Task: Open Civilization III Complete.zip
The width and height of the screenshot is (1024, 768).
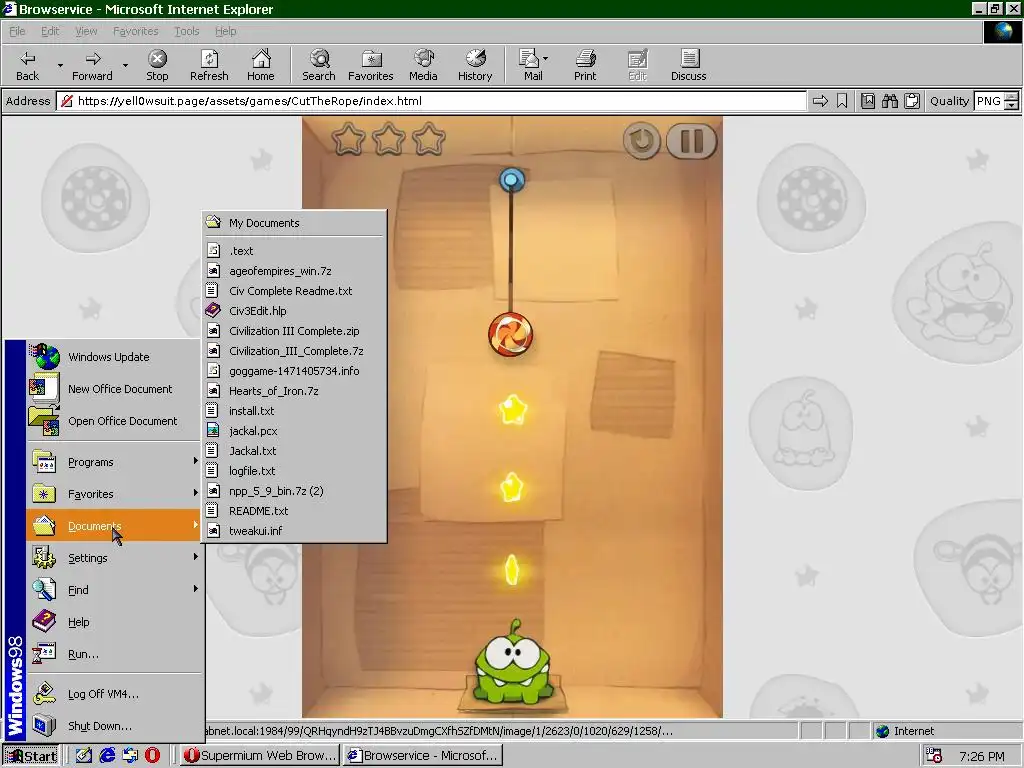Action: tap(294, 330)
